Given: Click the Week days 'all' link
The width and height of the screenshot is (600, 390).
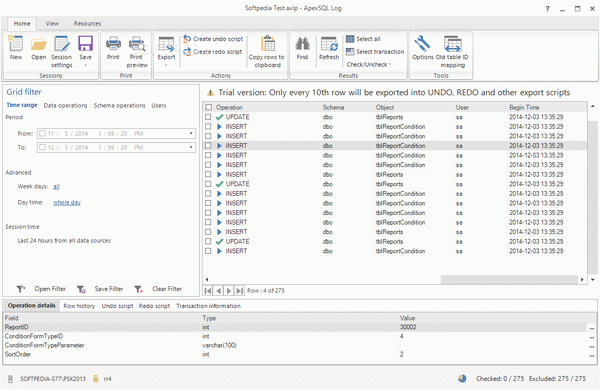Looking at the screenshot, I should pos(56,186).
